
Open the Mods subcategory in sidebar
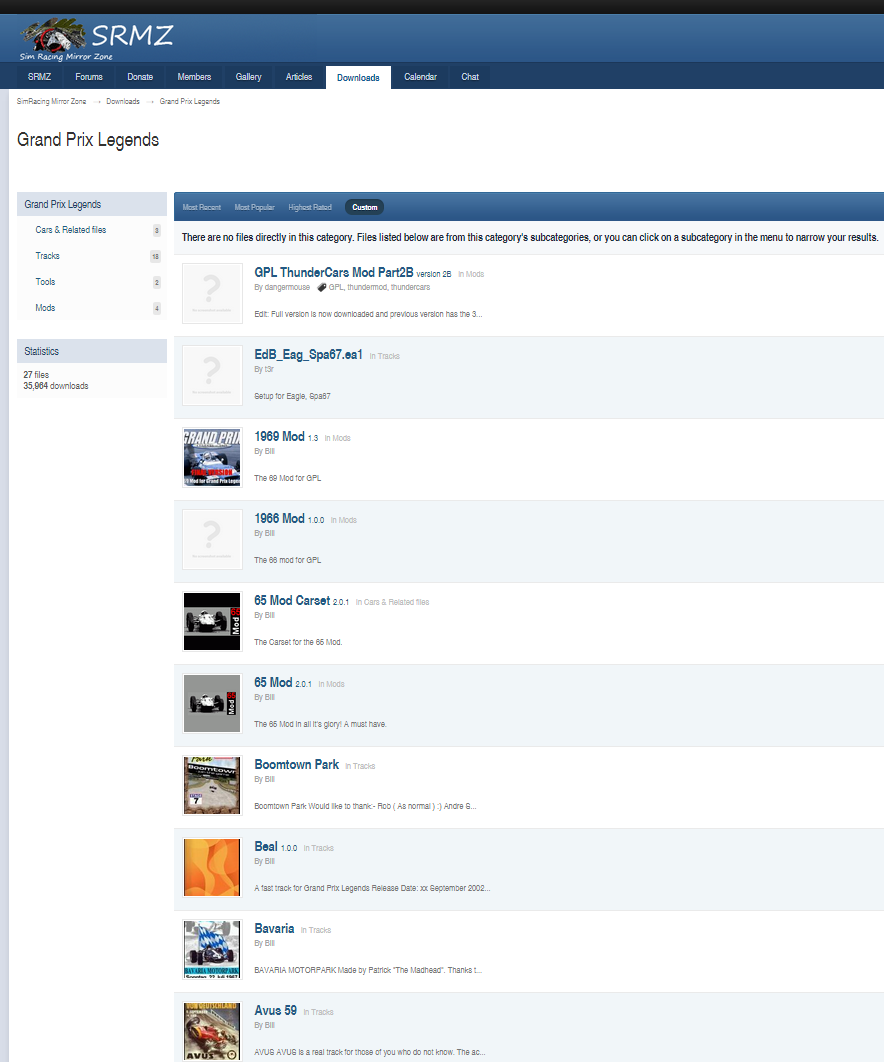[x=45, y=307]
